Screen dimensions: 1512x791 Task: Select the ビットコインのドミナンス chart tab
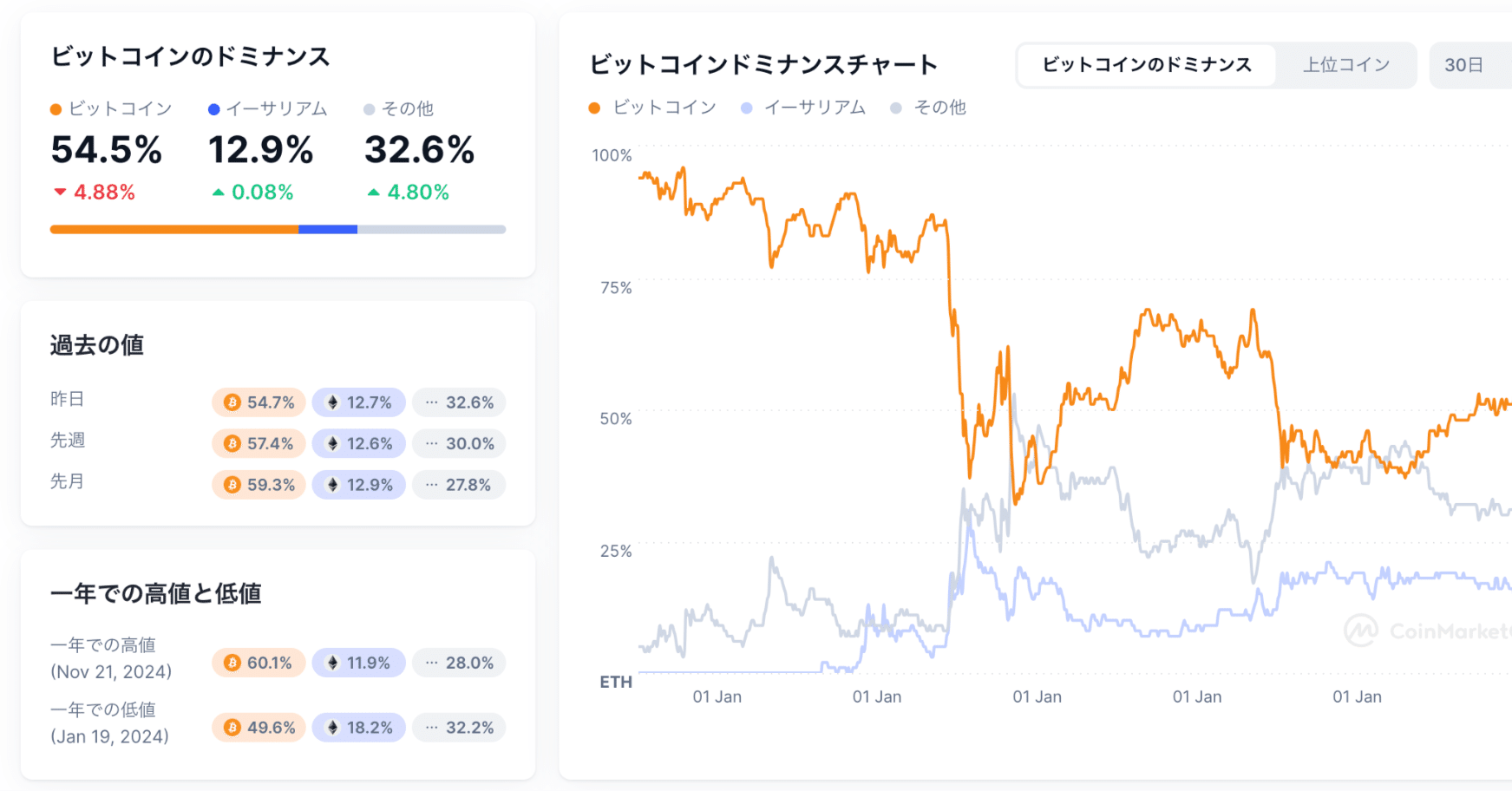tap(1145, 65)
